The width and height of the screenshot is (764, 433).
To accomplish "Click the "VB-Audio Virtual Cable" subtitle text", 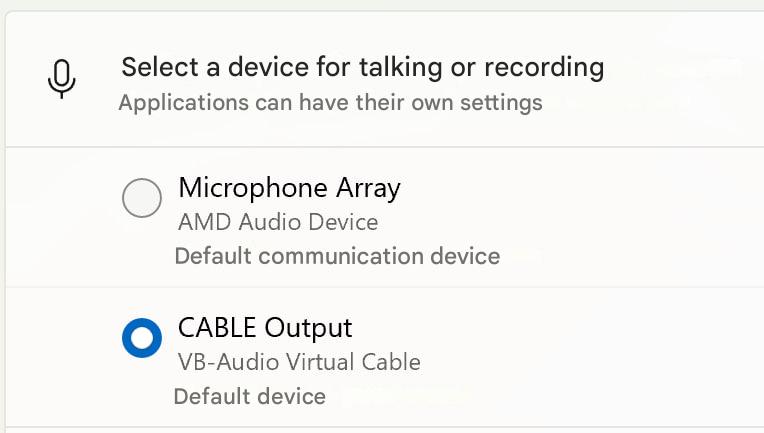I will (x=299, y=362).
